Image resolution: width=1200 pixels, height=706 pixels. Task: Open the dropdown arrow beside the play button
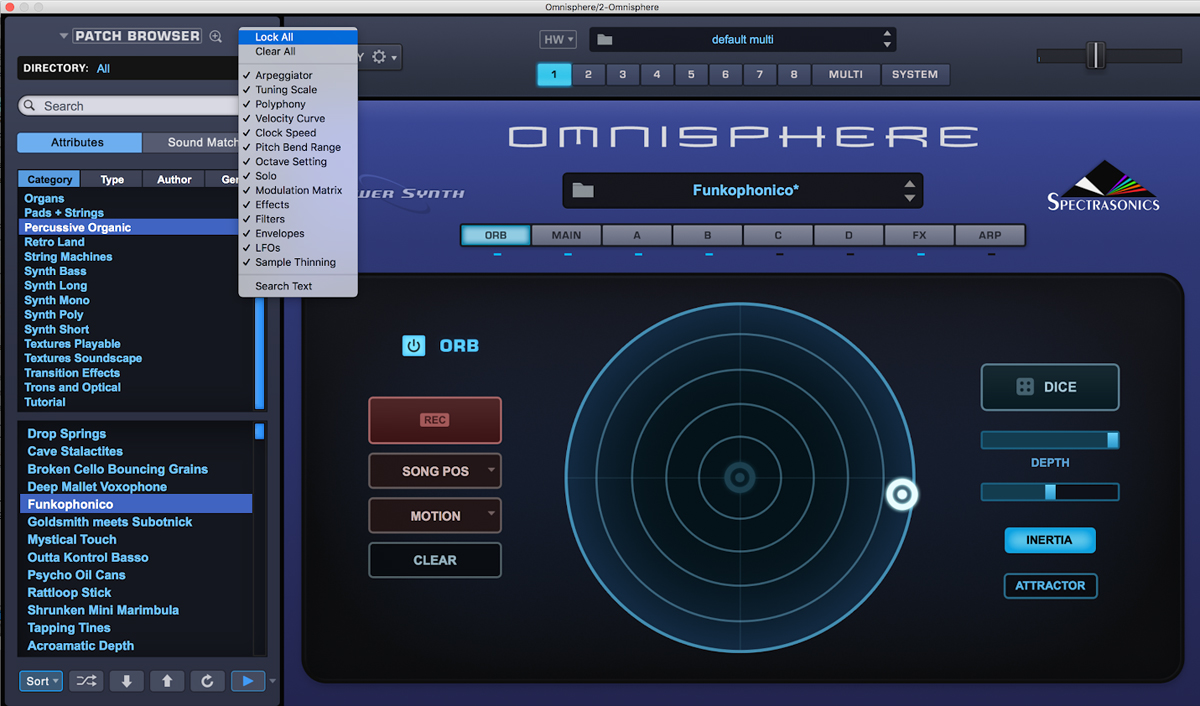pyautogui.click(x=273, y=682)
